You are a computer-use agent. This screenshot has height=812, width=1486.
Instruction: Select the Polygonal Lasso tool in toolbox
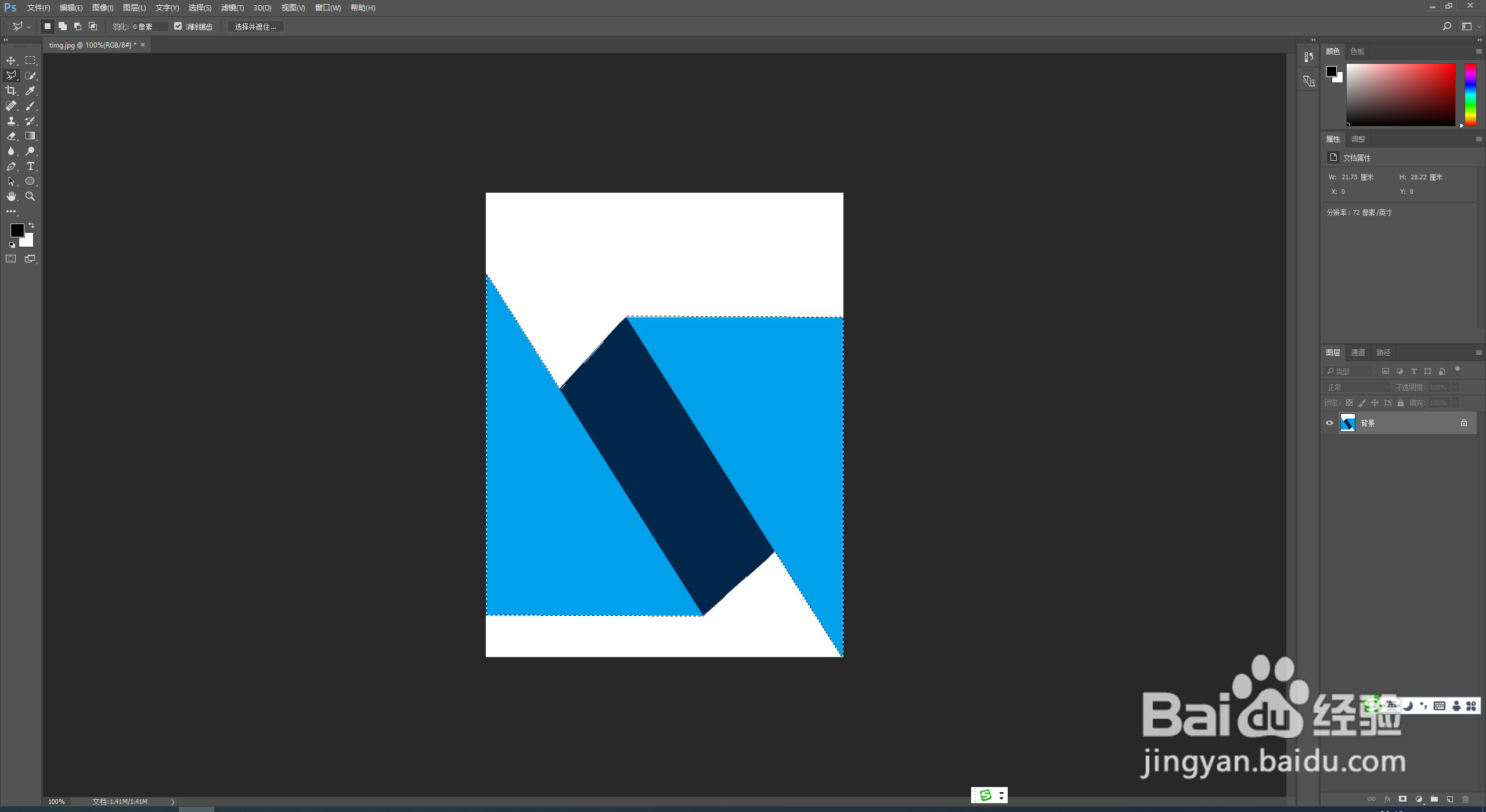point(11,75)
